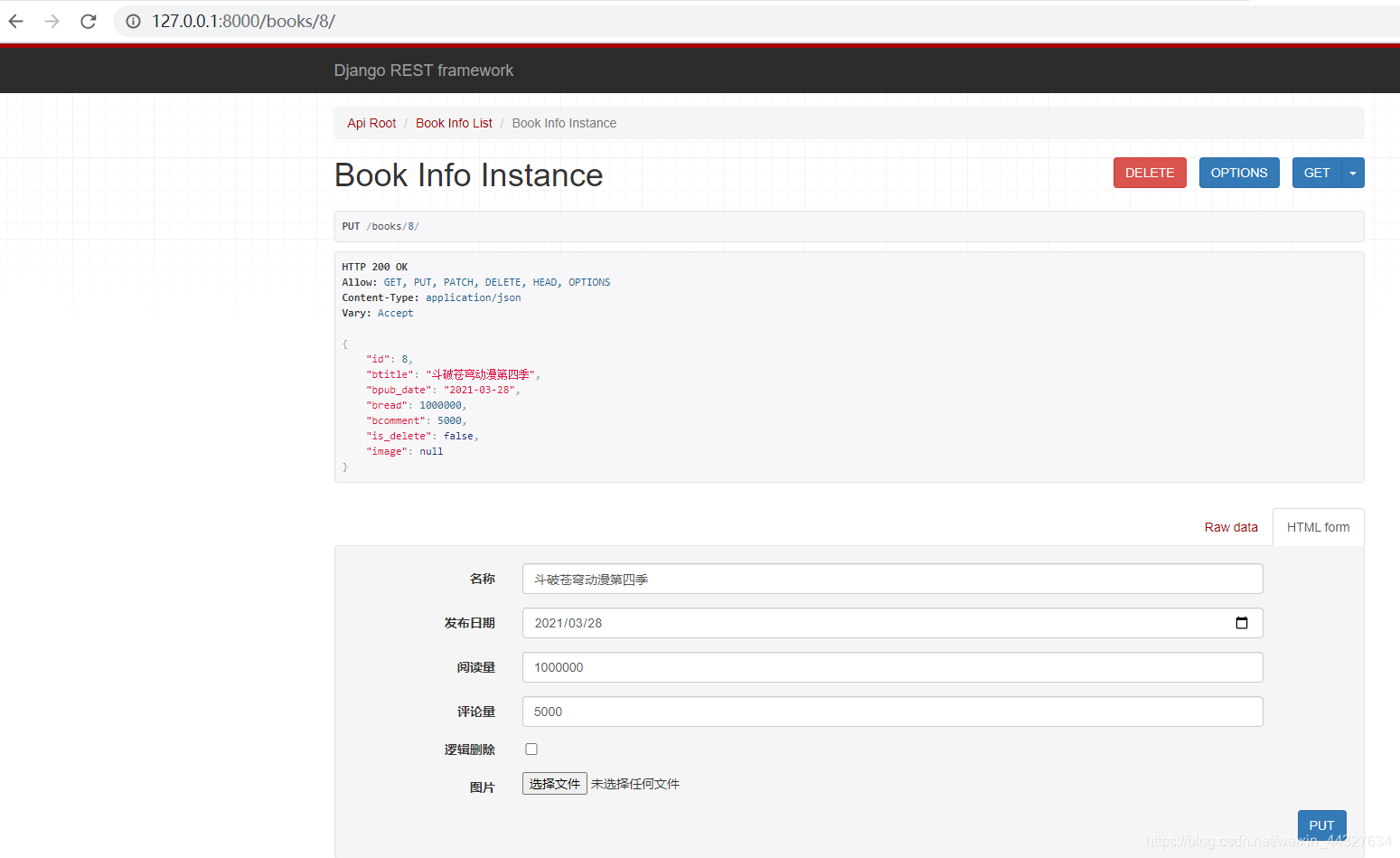The image size is (1400, 858).
Task: Expand the GET button dropdown arrow
Action: click(1352, 173)
